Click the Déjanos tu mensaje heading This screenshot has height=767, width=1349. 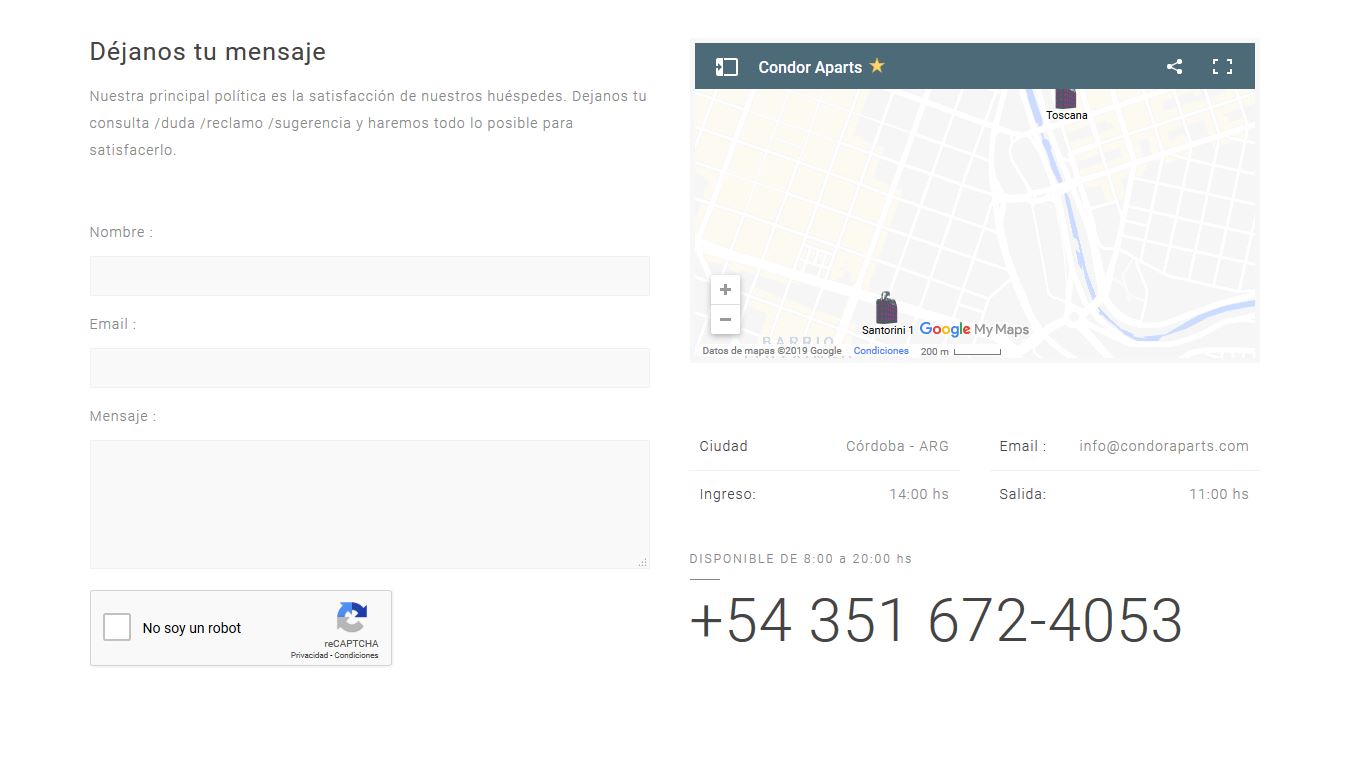coord(208,52)
